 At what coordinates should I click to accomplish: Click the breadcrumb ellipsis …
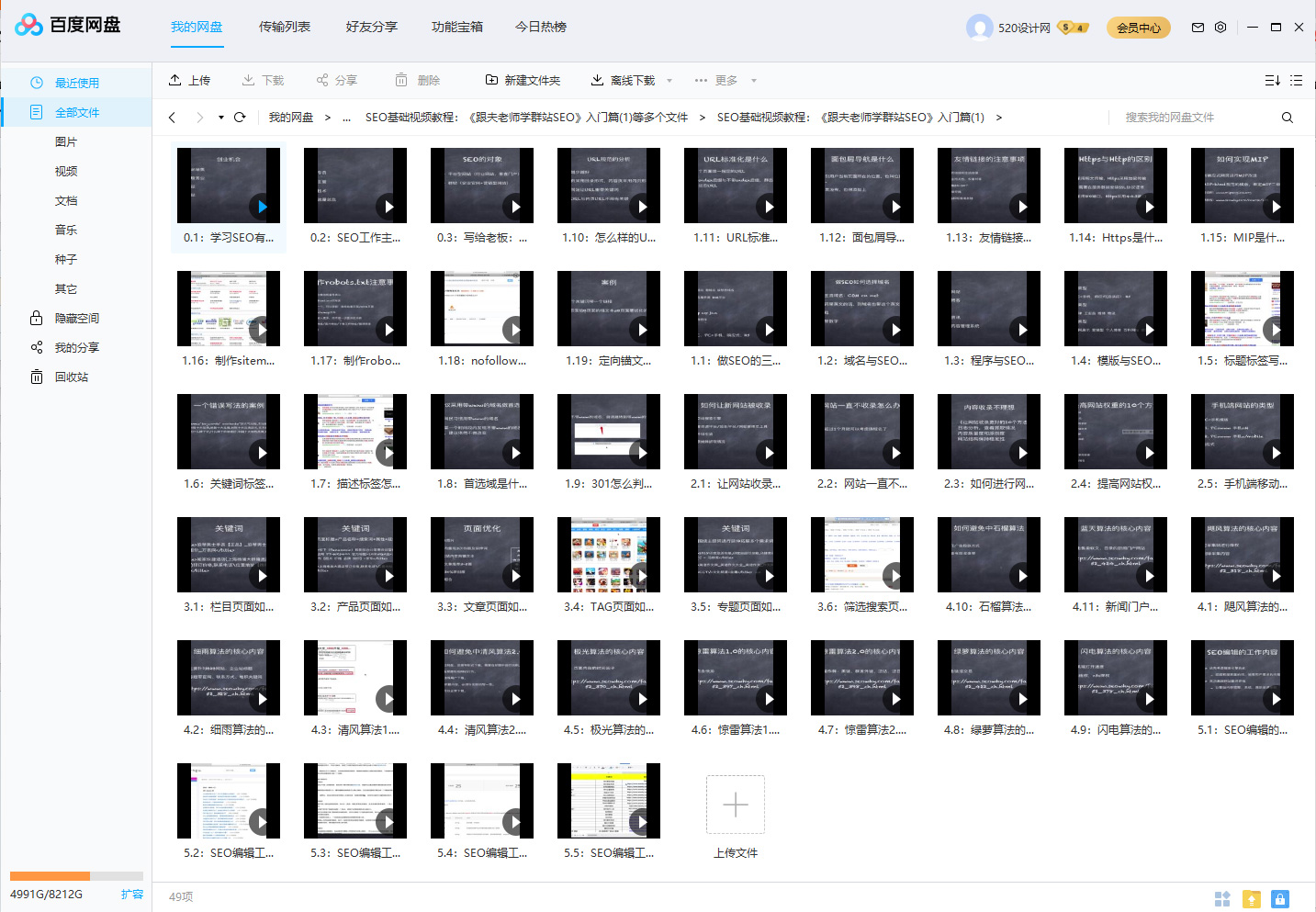click(x=346, y=118)
